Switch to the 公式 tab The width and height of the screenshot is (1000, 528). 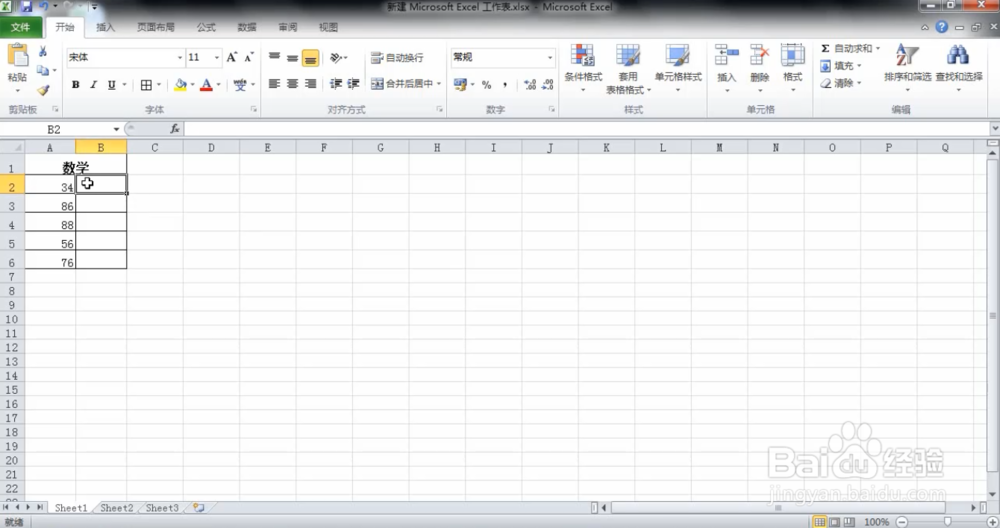coord(206,27)
